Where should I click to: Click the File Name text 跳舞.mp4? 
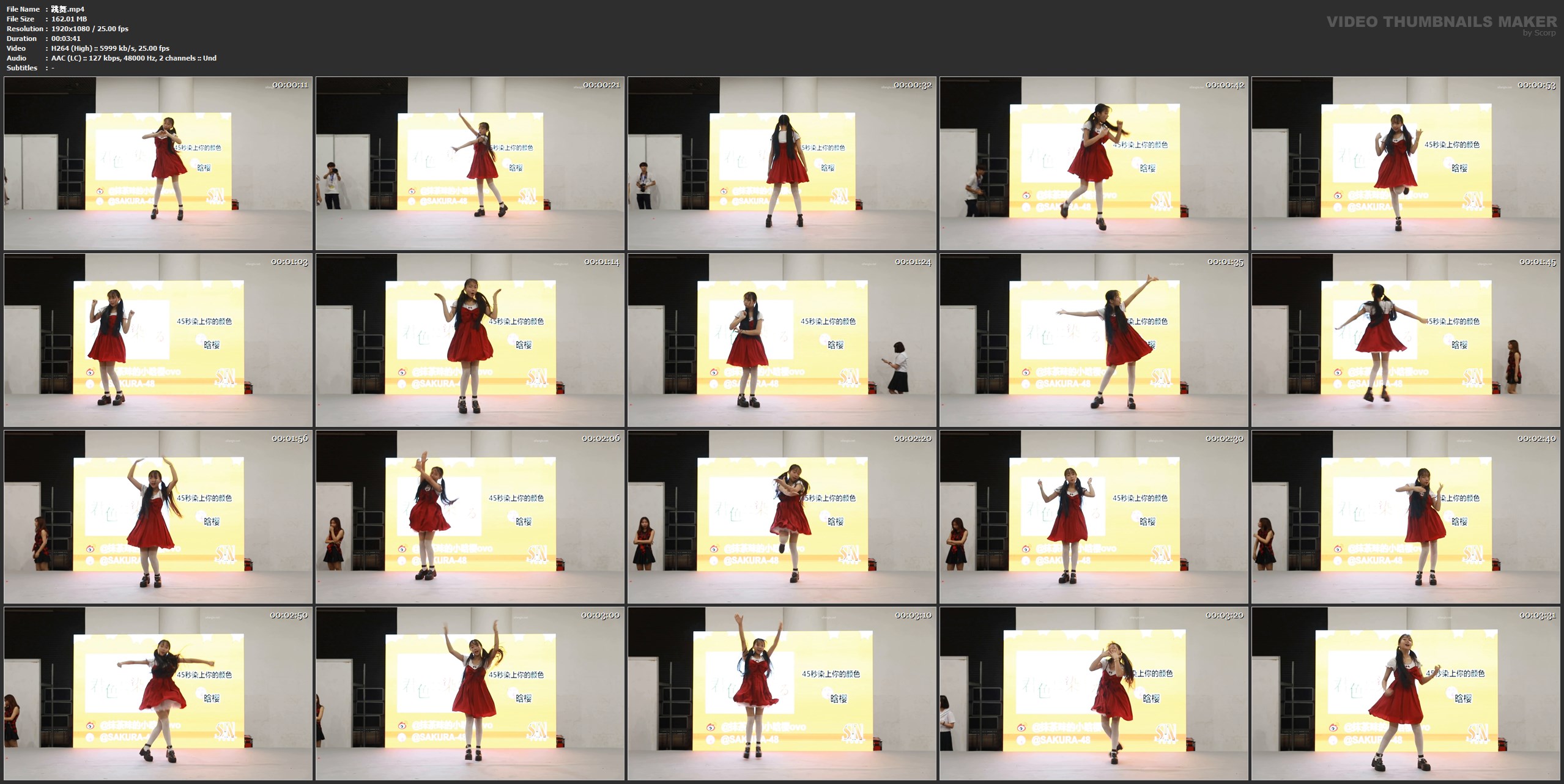point(67,9)
